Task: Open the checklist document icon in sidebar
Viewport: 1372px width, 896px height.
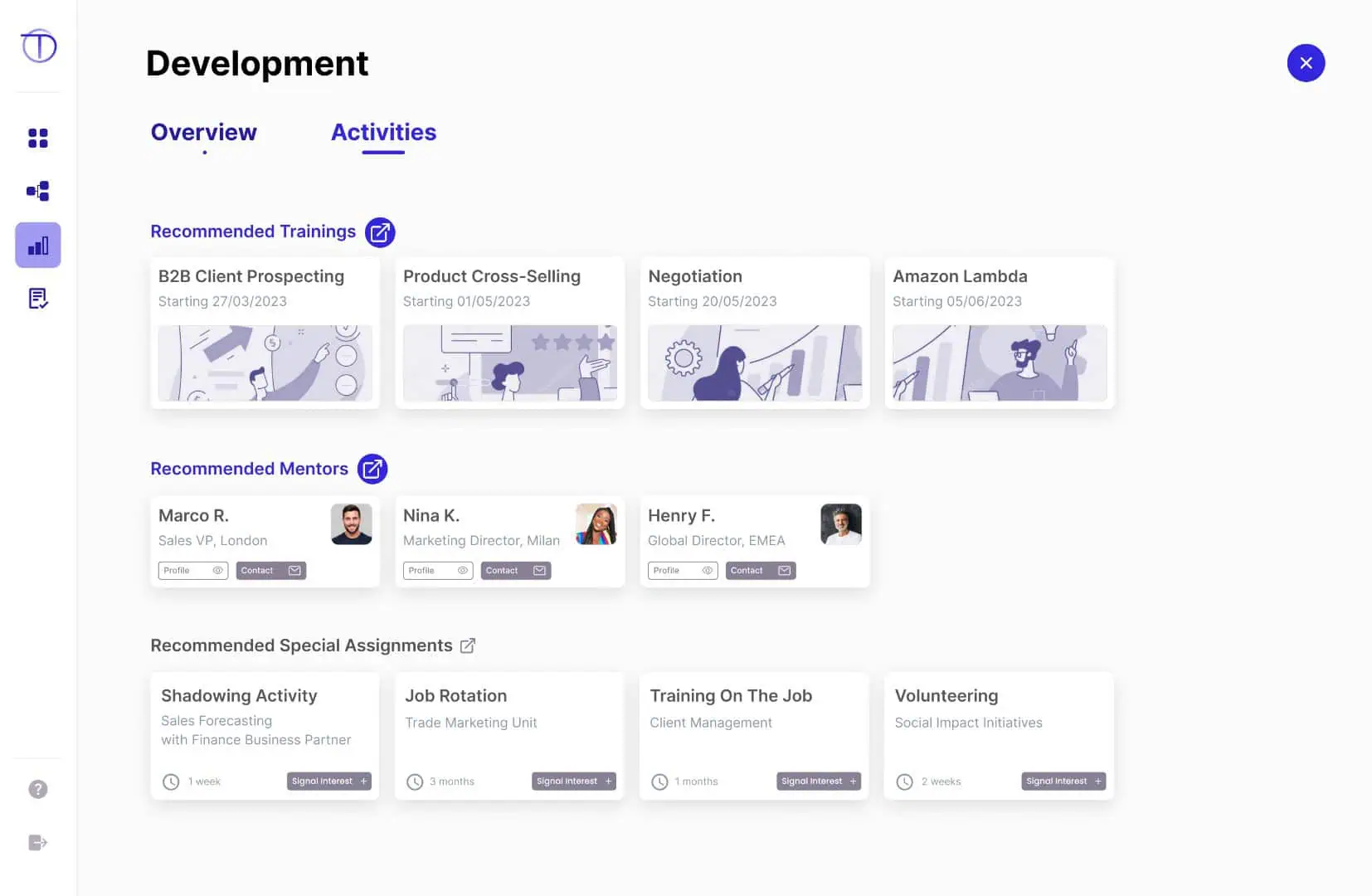Action: tap(38, 299)
